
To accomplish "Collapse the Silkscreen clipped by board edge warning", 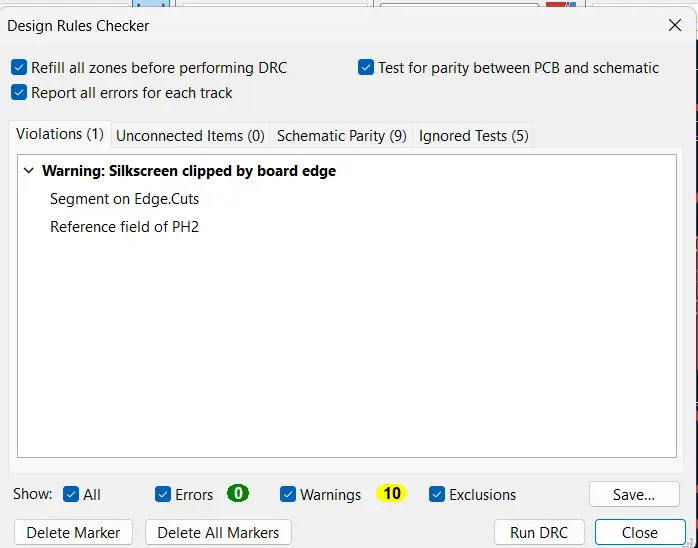I will (28, 171).
